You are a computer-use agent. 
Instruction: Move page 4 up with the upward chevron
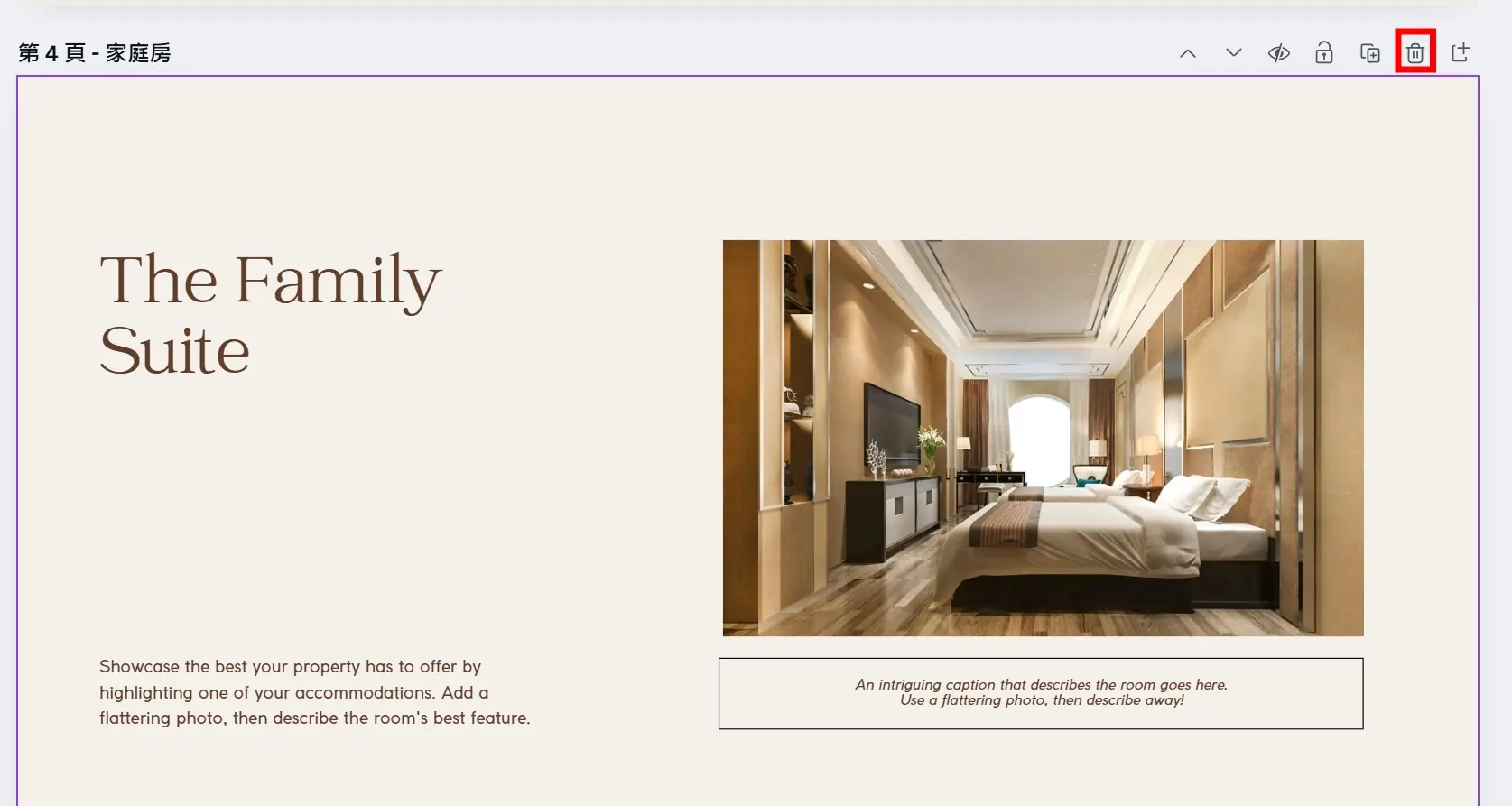[x=1188, y=53]
